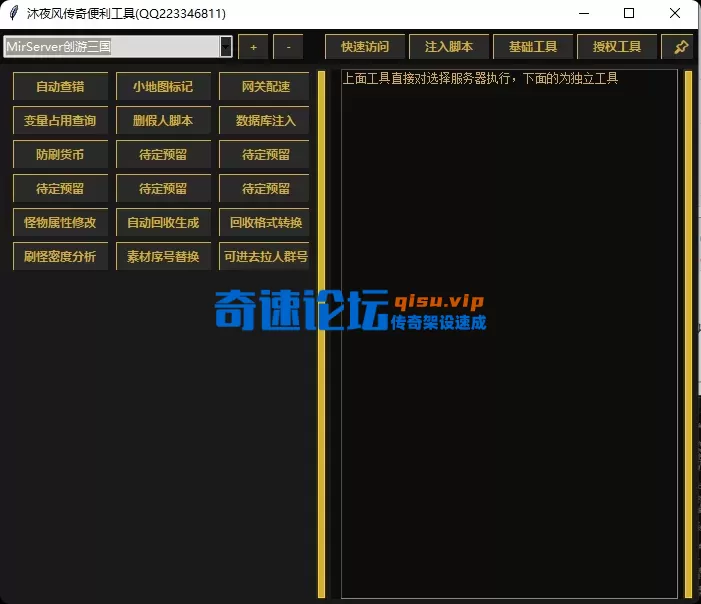Click 可进去拉人群号 button
The image size is (701, 604).
pos(264,256)
